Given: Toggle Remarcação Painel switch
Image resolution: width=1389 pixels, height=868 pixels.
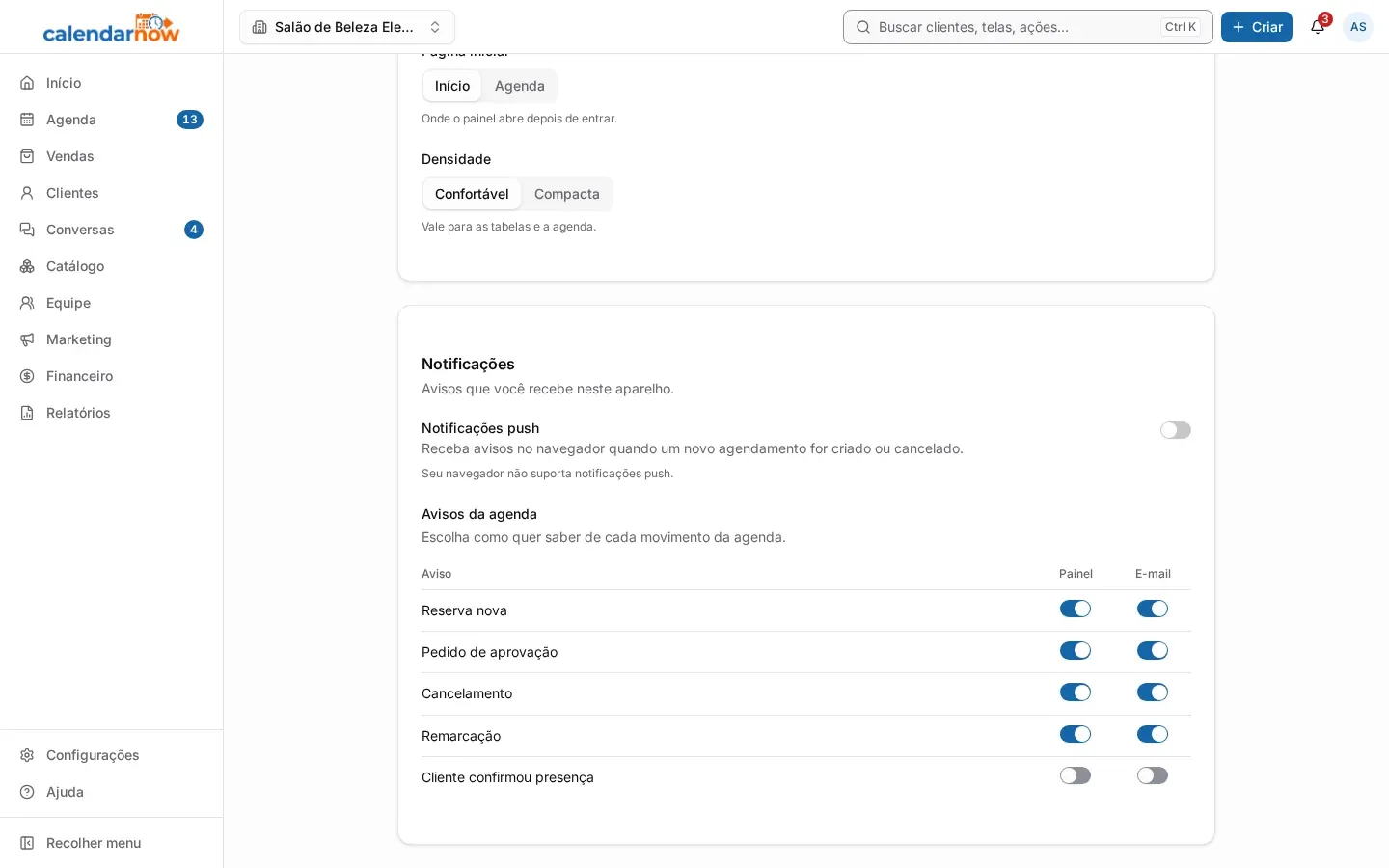Looking at the screenshot, I should [1076, 734].
